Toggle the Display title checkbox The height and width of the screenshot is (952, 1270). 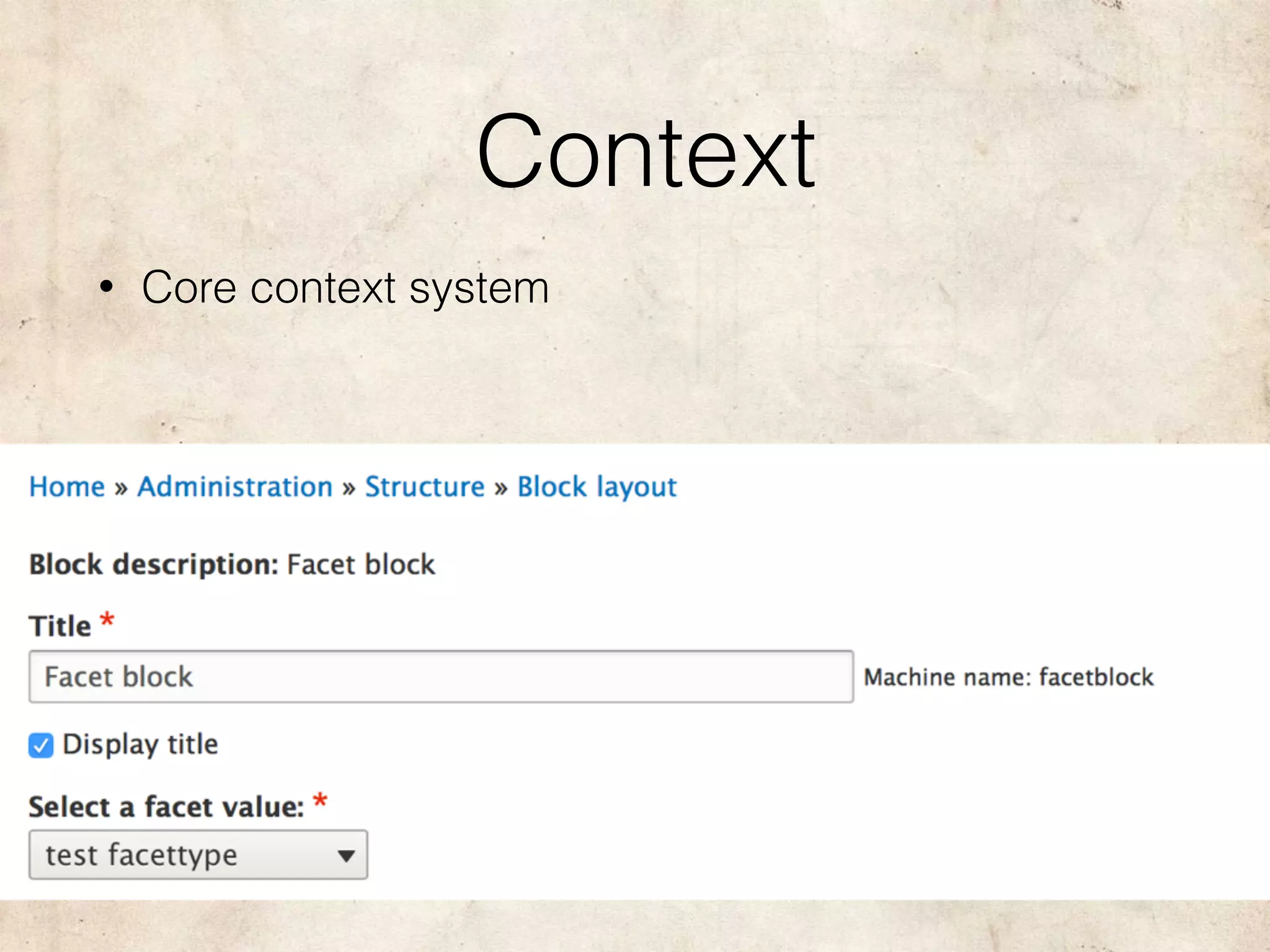(41, 746)
